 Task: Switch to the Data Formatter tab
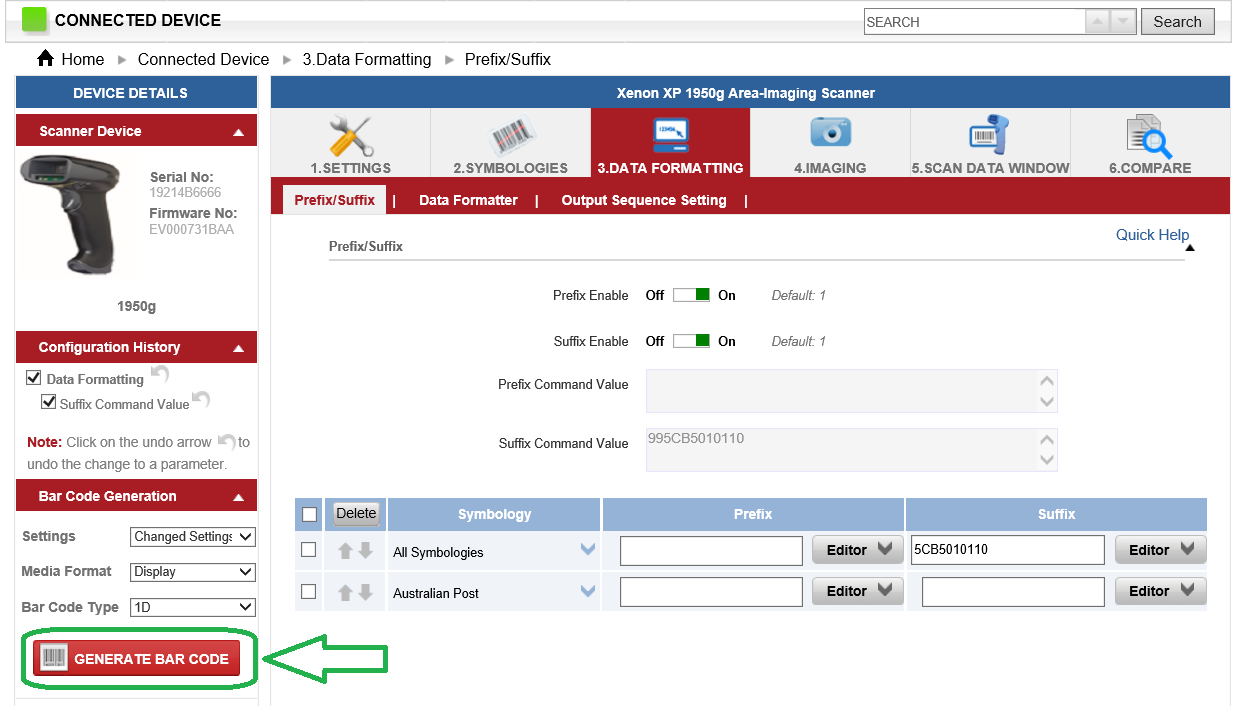468,200
